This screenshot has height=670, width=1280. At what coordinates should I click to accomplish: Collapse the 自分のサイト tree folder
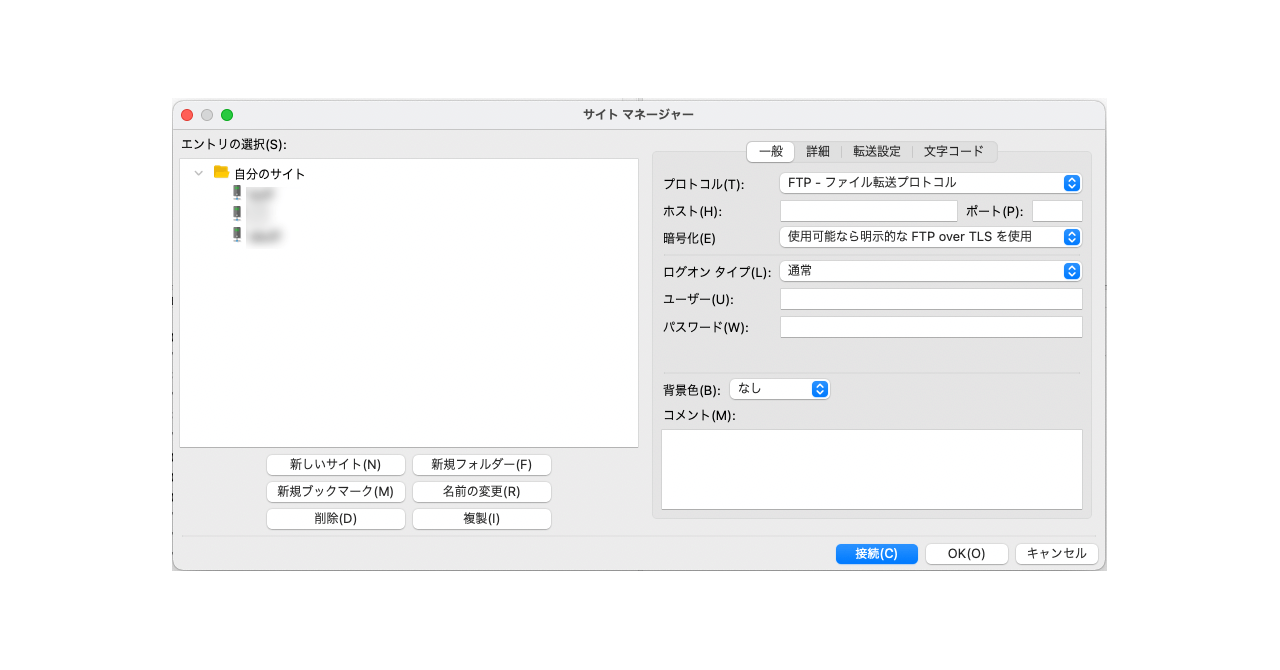(x=198, y=173)
